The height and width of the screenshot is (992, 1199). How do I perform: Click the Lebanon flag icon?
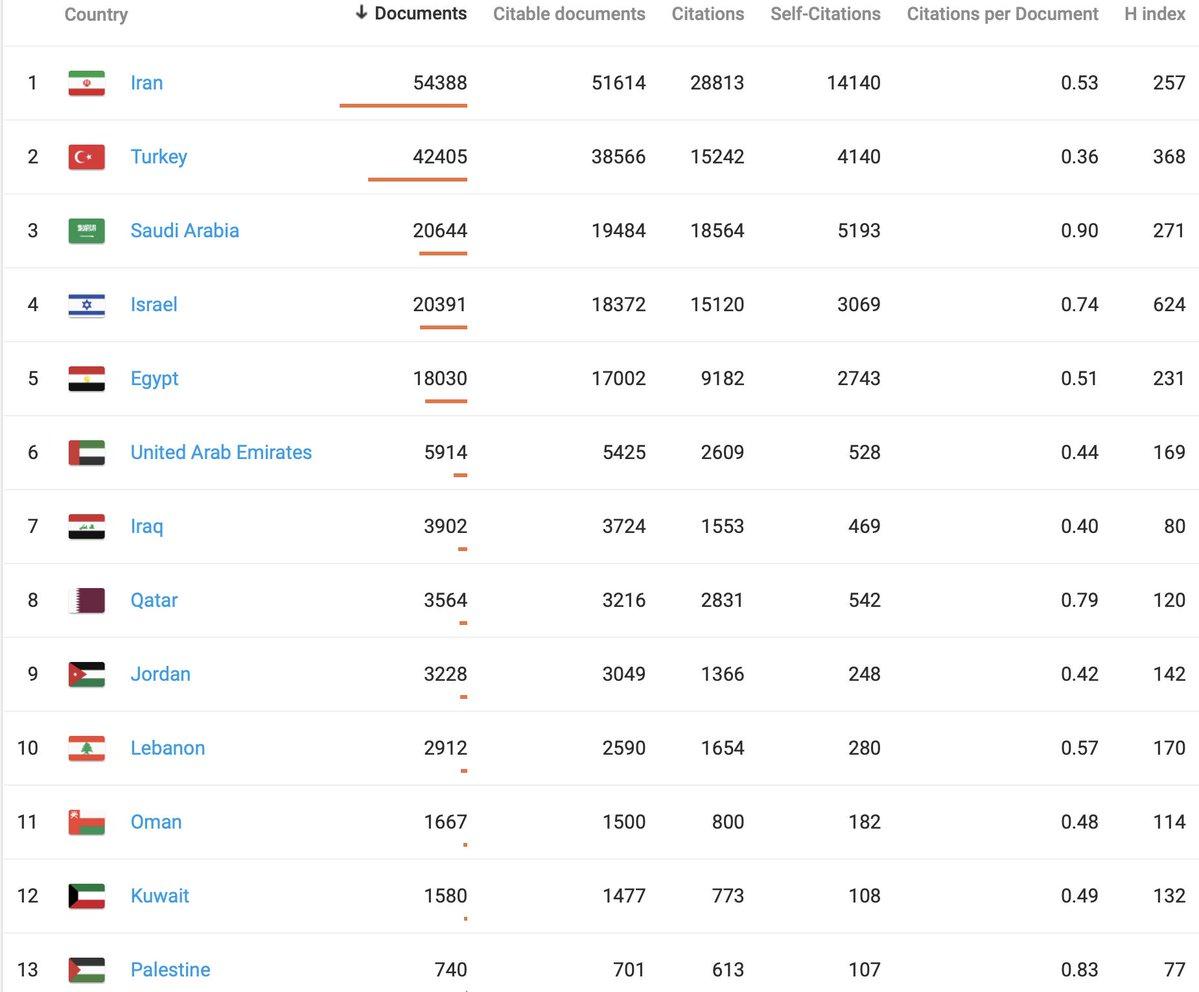click(86, 748)
